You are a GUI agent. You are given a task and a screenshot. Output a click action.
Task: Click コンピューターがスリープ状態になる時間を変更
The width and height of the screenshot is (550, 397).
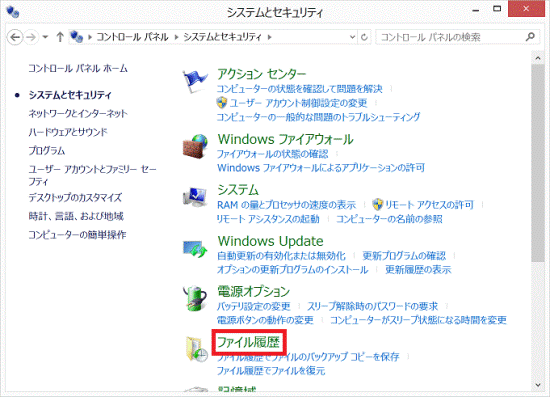(x=418, y=320)
